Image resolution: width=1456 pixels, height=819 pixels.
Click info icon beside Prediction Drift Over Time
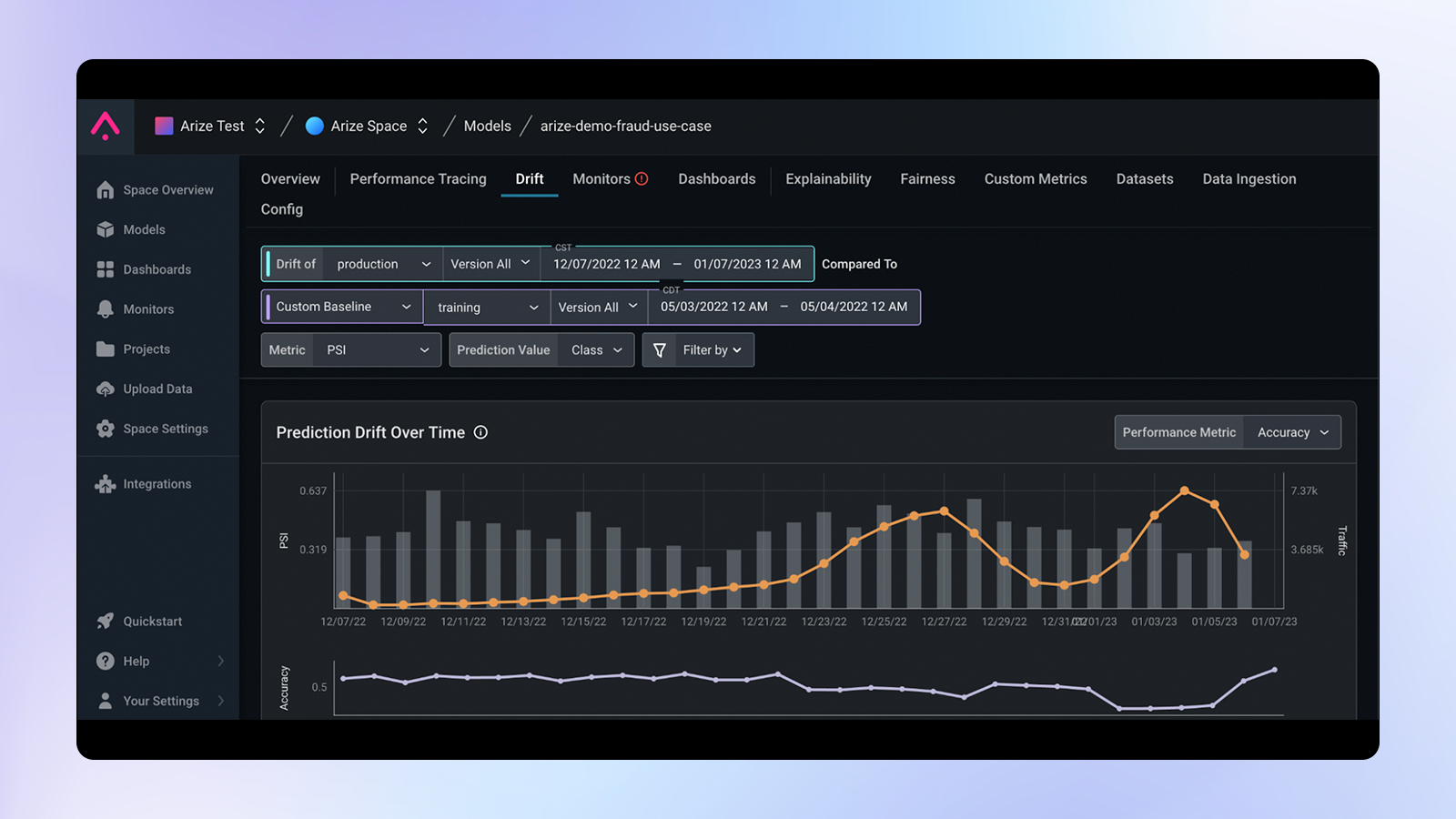click(480, 432)
